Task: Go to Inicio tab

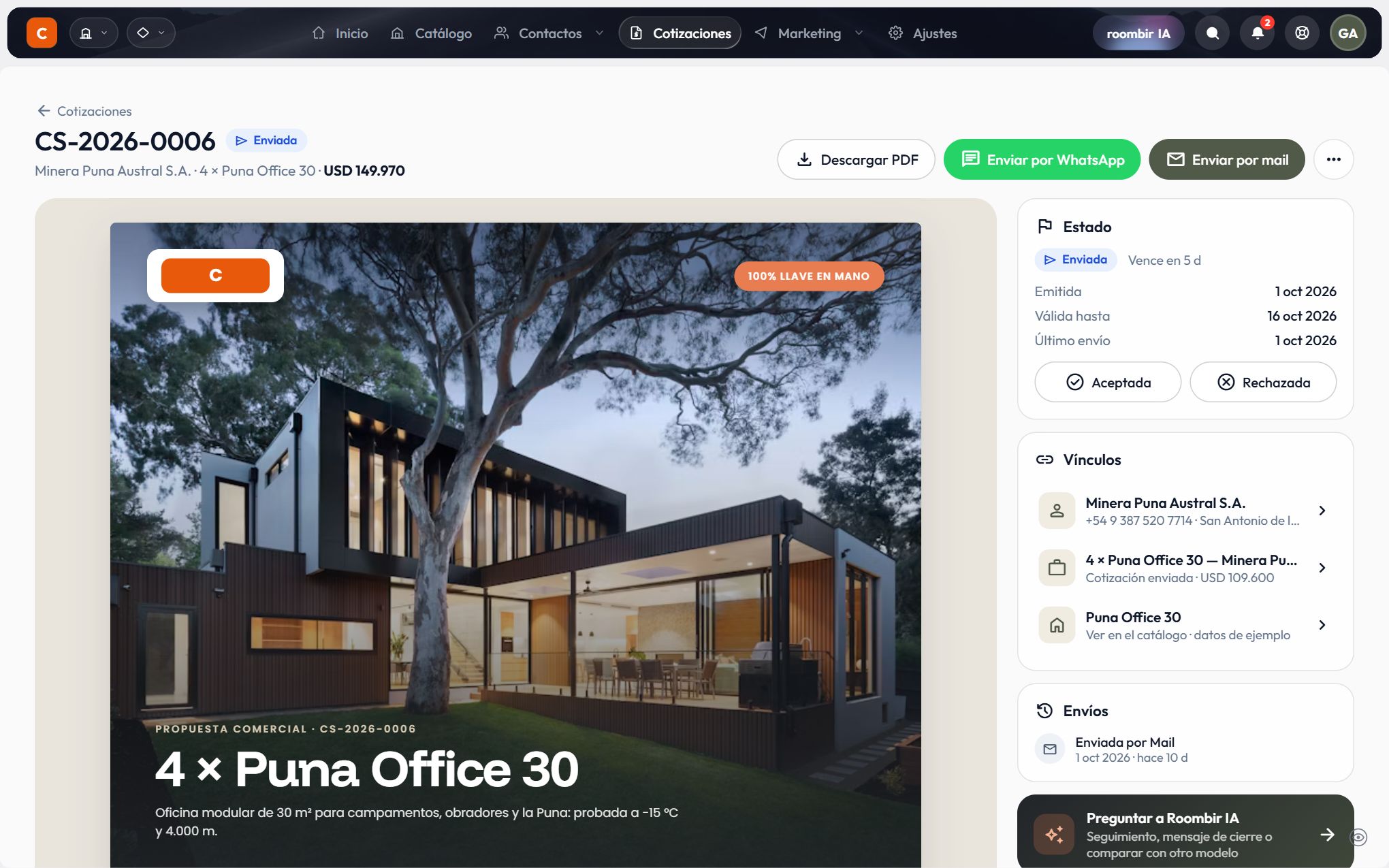Action: (340, 33)
